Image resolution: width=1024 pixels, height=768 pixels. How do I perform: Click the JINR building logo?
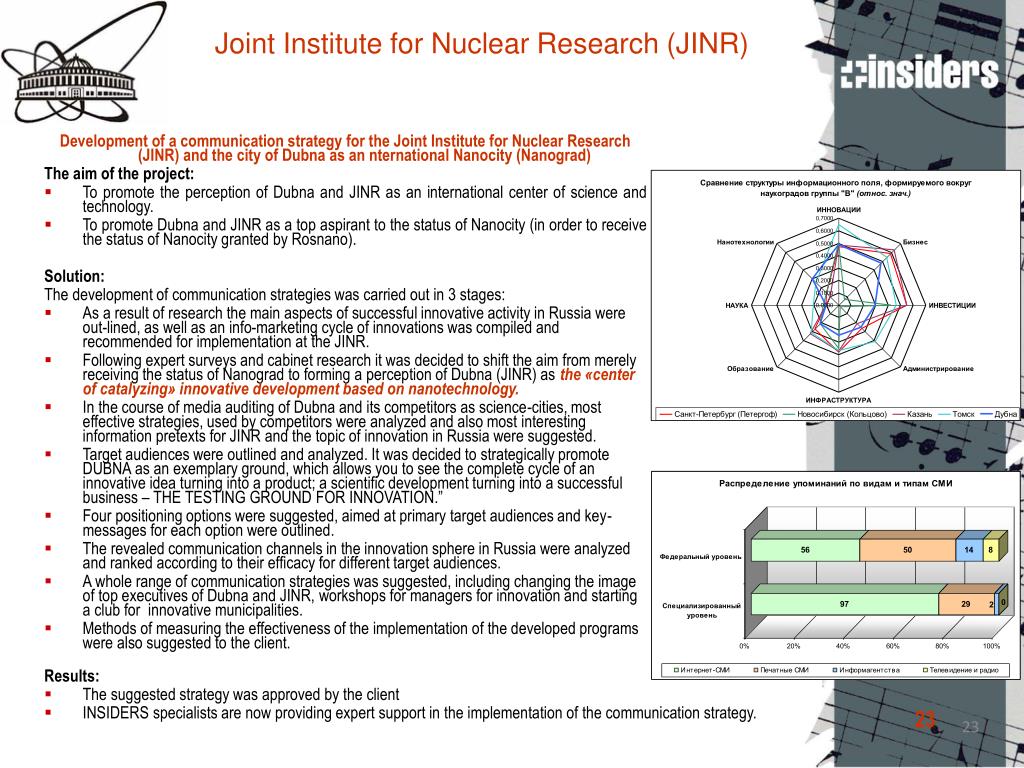83,61
